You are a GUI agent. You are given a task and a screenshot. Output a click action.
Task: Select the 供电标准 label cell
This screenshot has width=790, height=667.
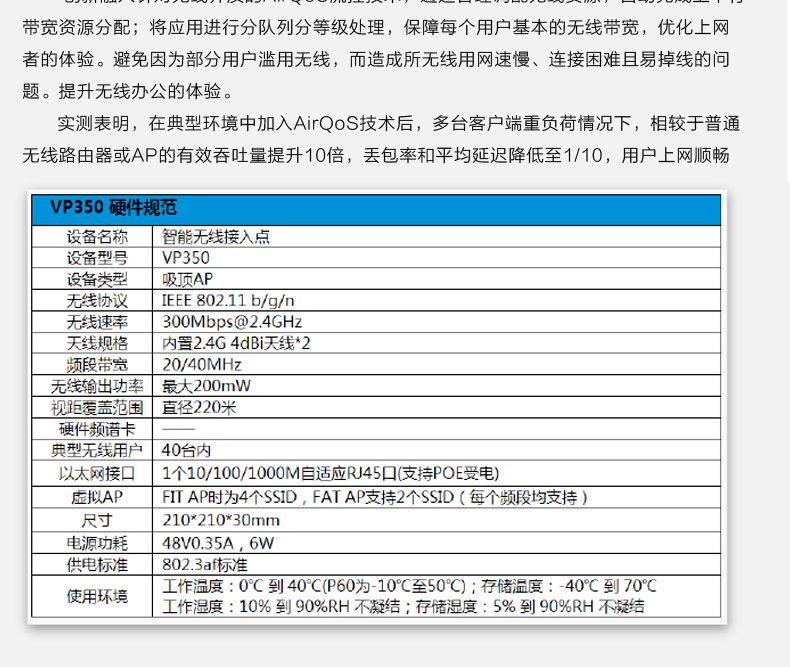coord(92,565)
